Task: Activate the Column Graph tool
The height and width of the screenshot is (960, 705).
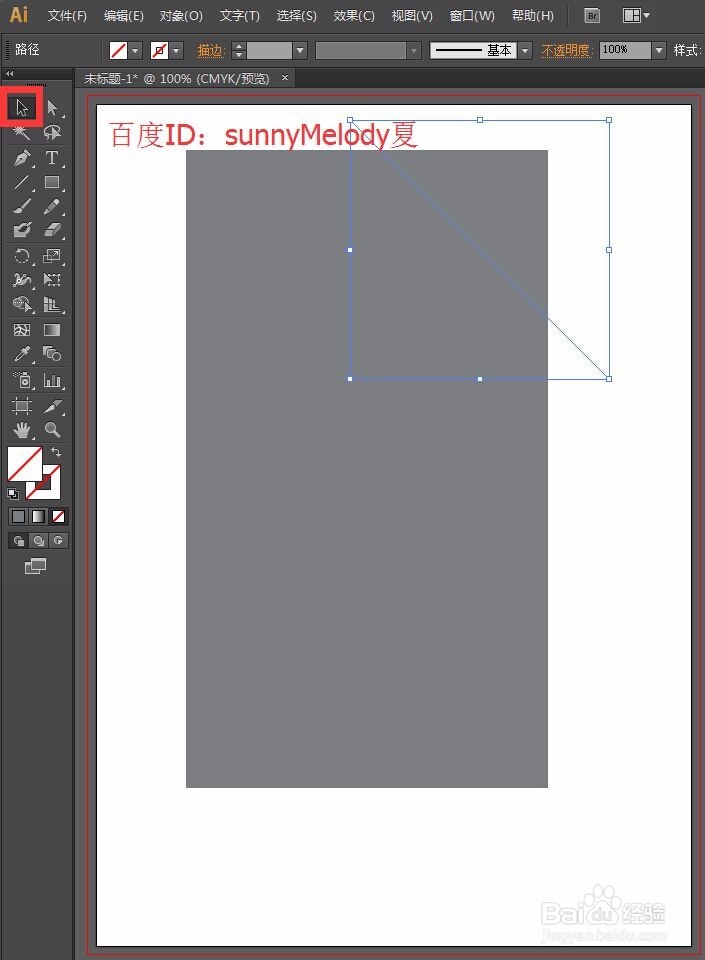Action: pos(52,380)
